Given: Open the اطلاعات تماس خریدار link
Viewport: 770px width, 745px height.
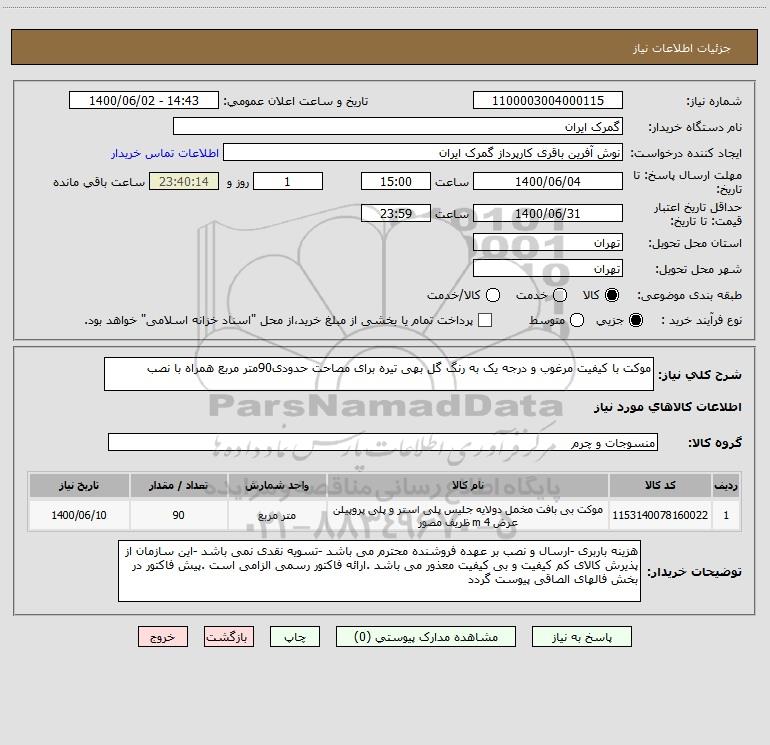Looking at the screenshot, I should [x=165, y=153].
